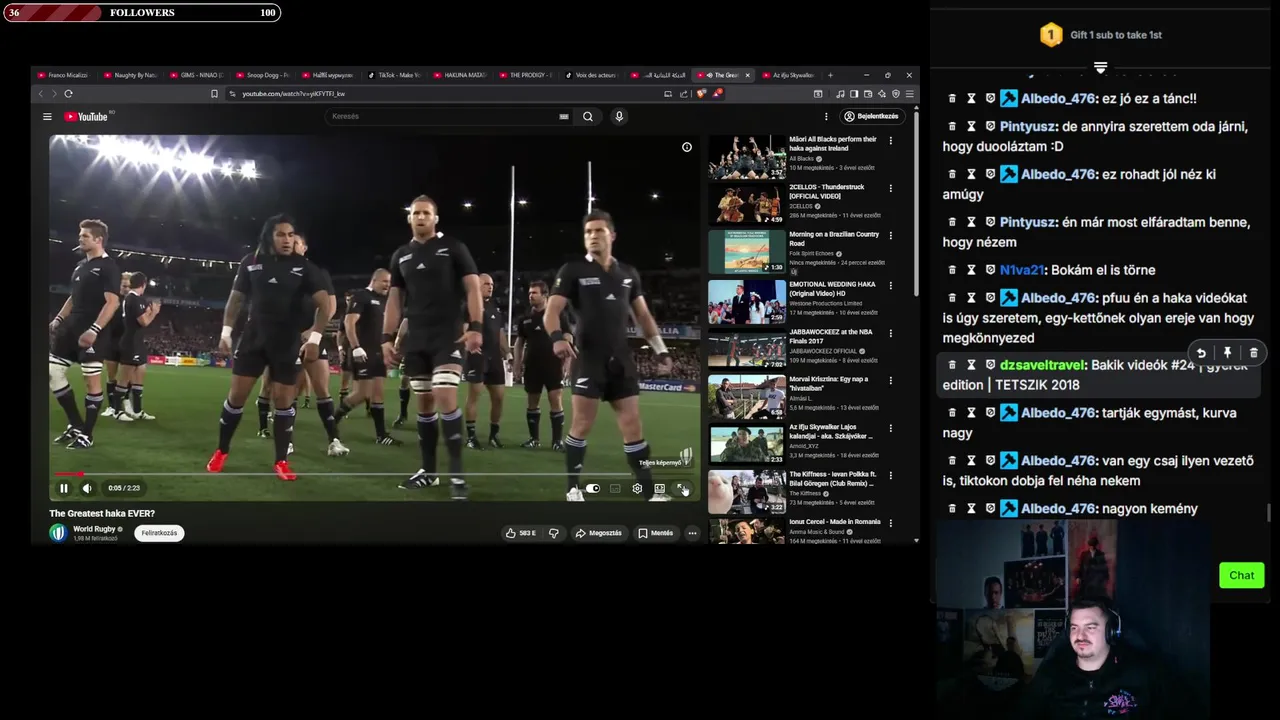The height and width of the screenshot is (720, 1280).
Task: Open EMOTIONAL WEDDING HAKA video title
Action: click(x=832, y=288)
